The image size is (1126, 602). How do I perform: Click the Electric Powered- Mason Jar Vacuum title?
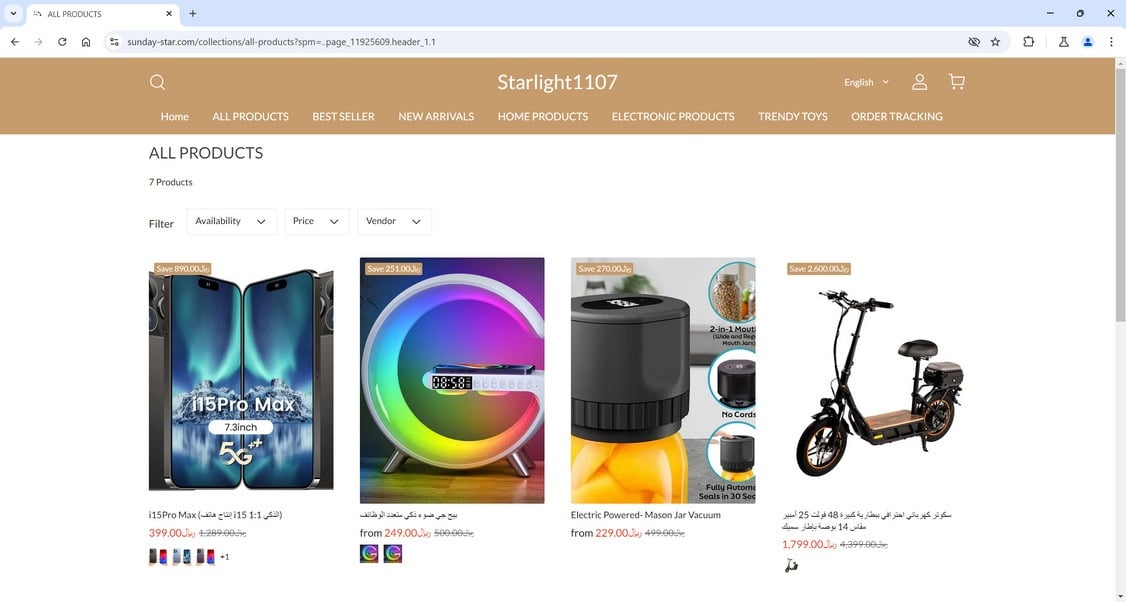(646, 515)
